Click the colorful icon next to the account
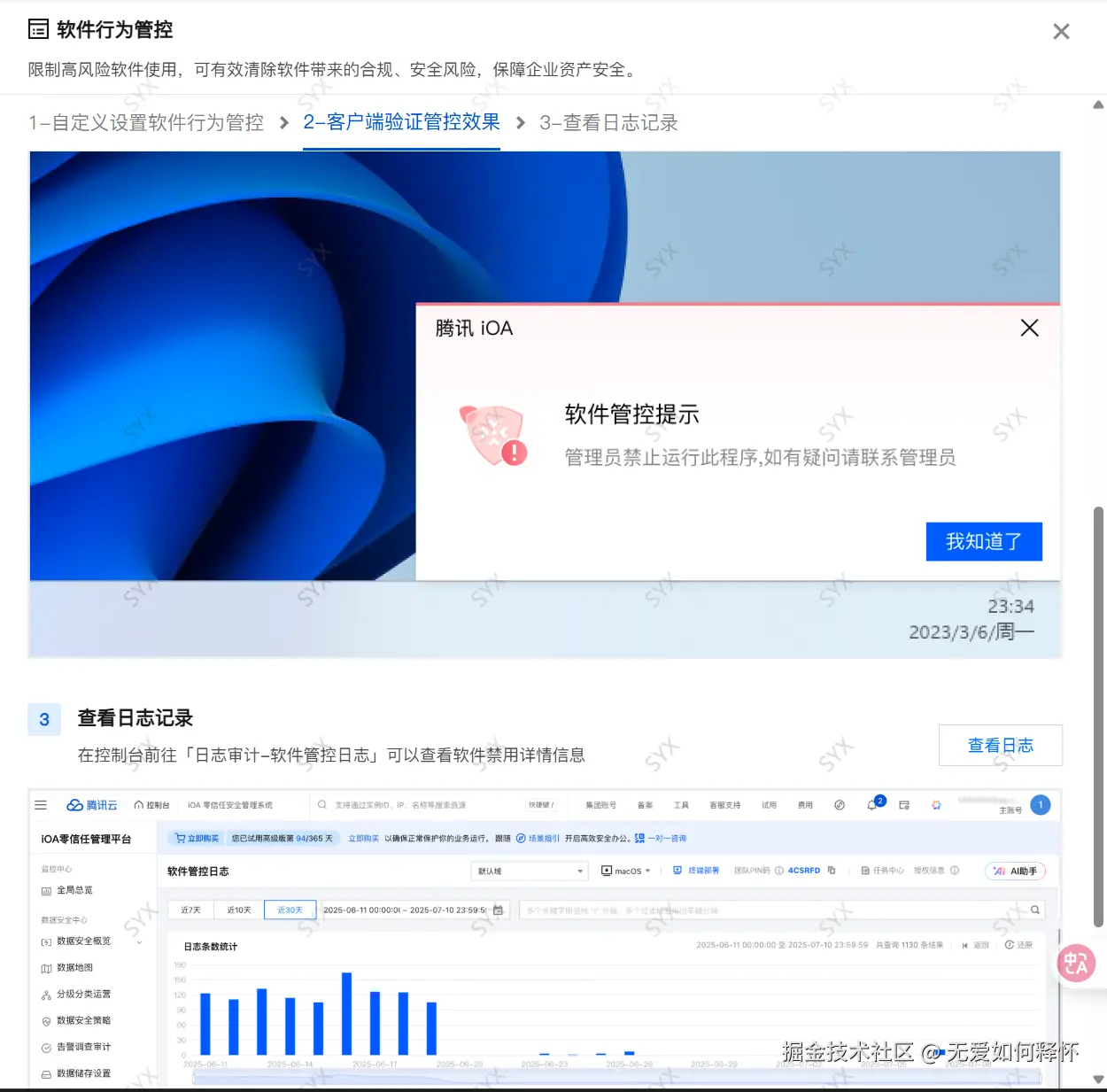1107x1092 pixels. (936, 805)
